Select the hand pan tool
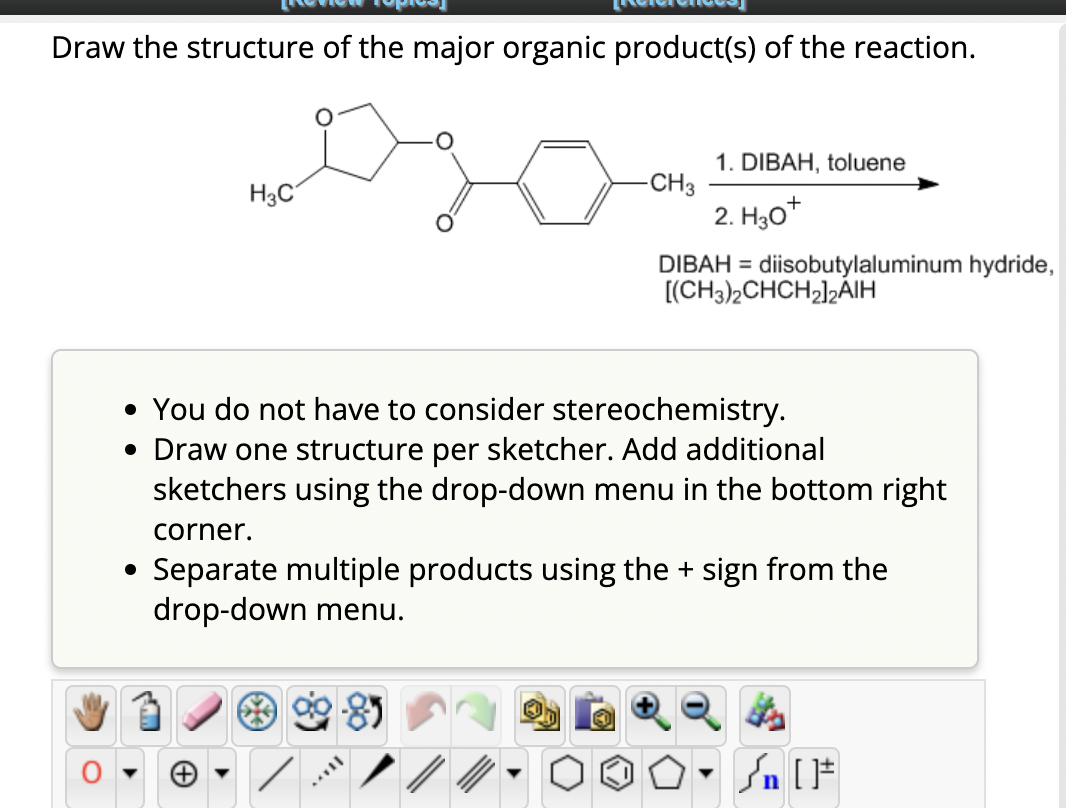The image size is (1066, 808). coord(88,712)
